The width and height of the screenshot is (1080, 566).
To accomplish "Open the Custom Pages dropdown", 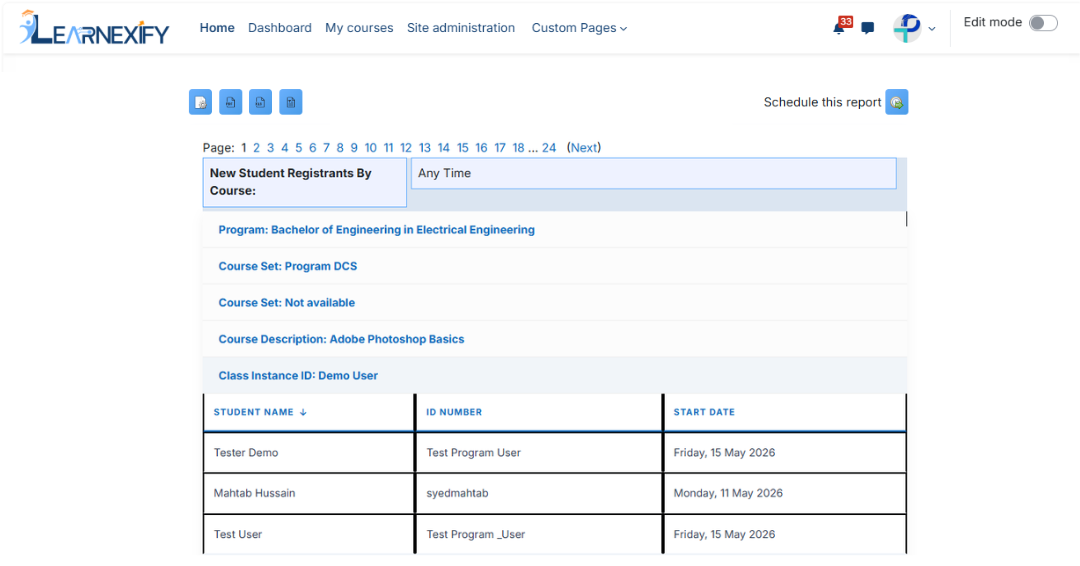I will point(579,28).
